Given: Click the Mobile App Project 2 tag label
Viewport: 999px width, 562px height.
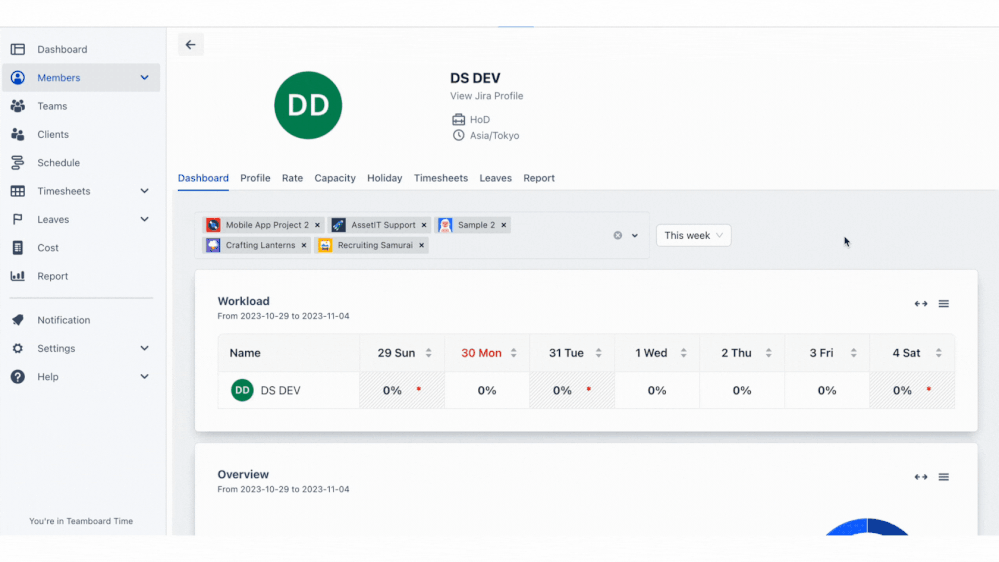Looking at the screenshot, I should [x=267, y=225].
